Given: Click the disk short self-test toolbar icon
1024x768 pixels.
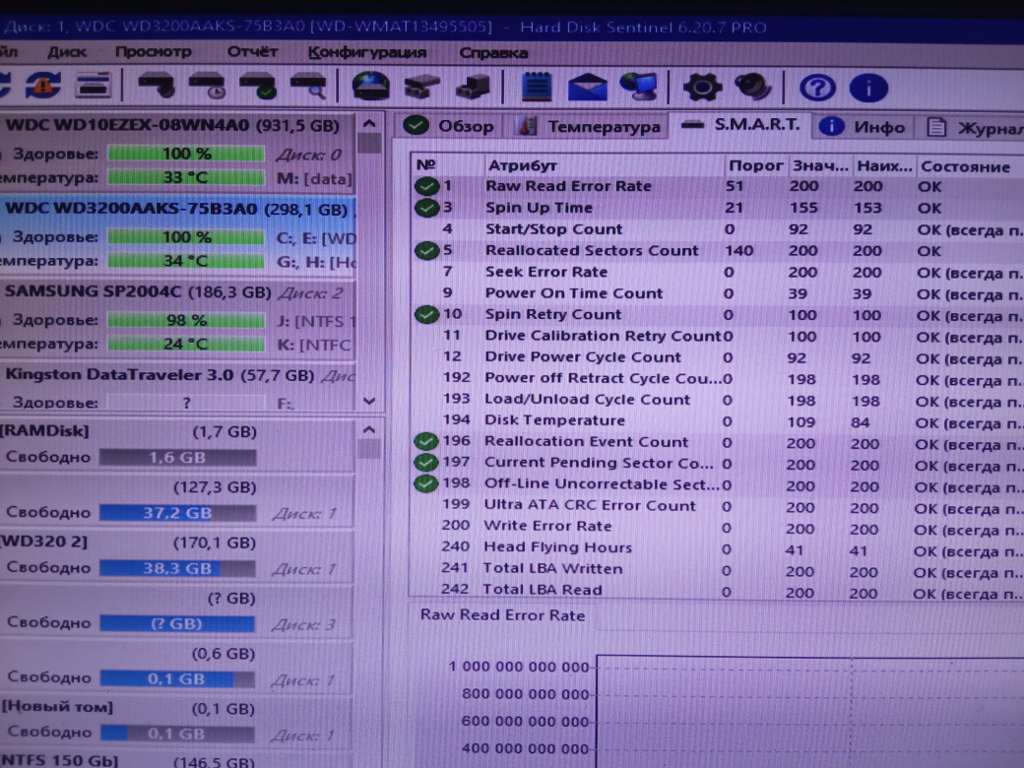Looking at the screenshot, I should tap(157, 86).
